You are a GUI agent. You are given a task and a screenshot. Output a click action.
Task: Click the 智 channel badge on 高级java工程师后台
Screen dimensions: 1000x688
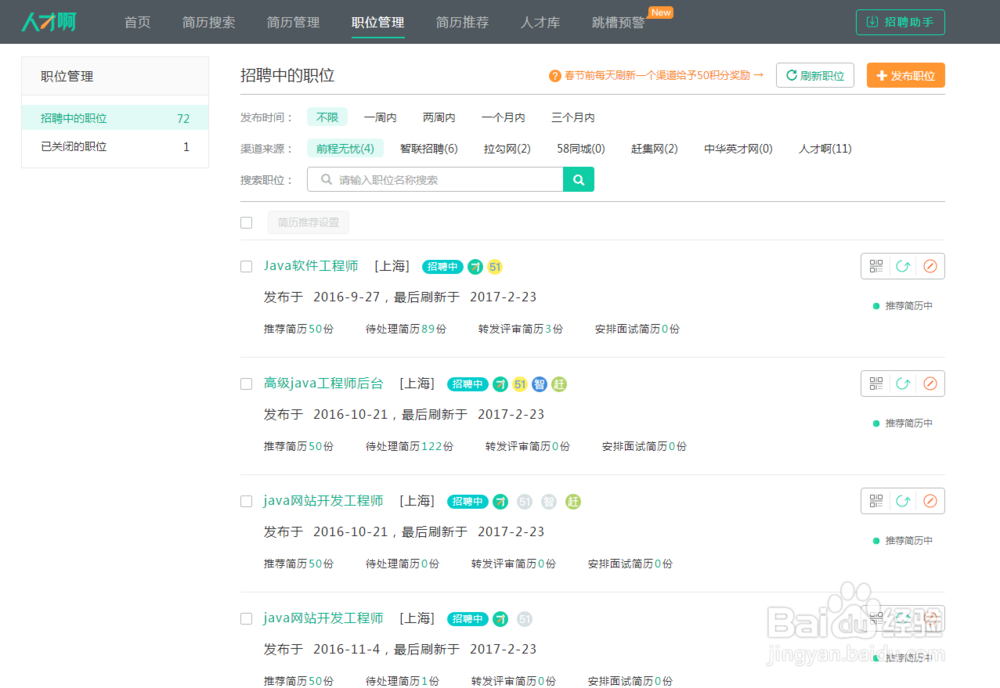539,384
